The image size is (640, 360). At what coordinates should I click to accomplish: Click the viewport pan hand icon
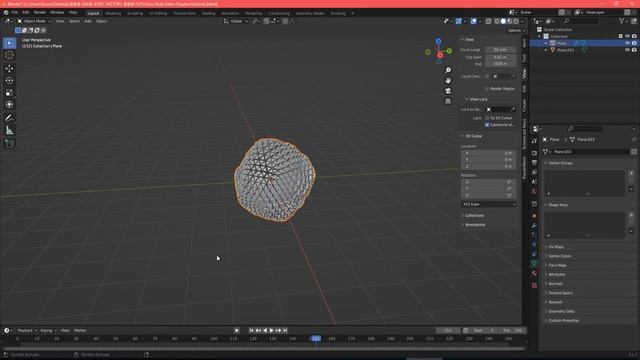click(x=448, y=80)
